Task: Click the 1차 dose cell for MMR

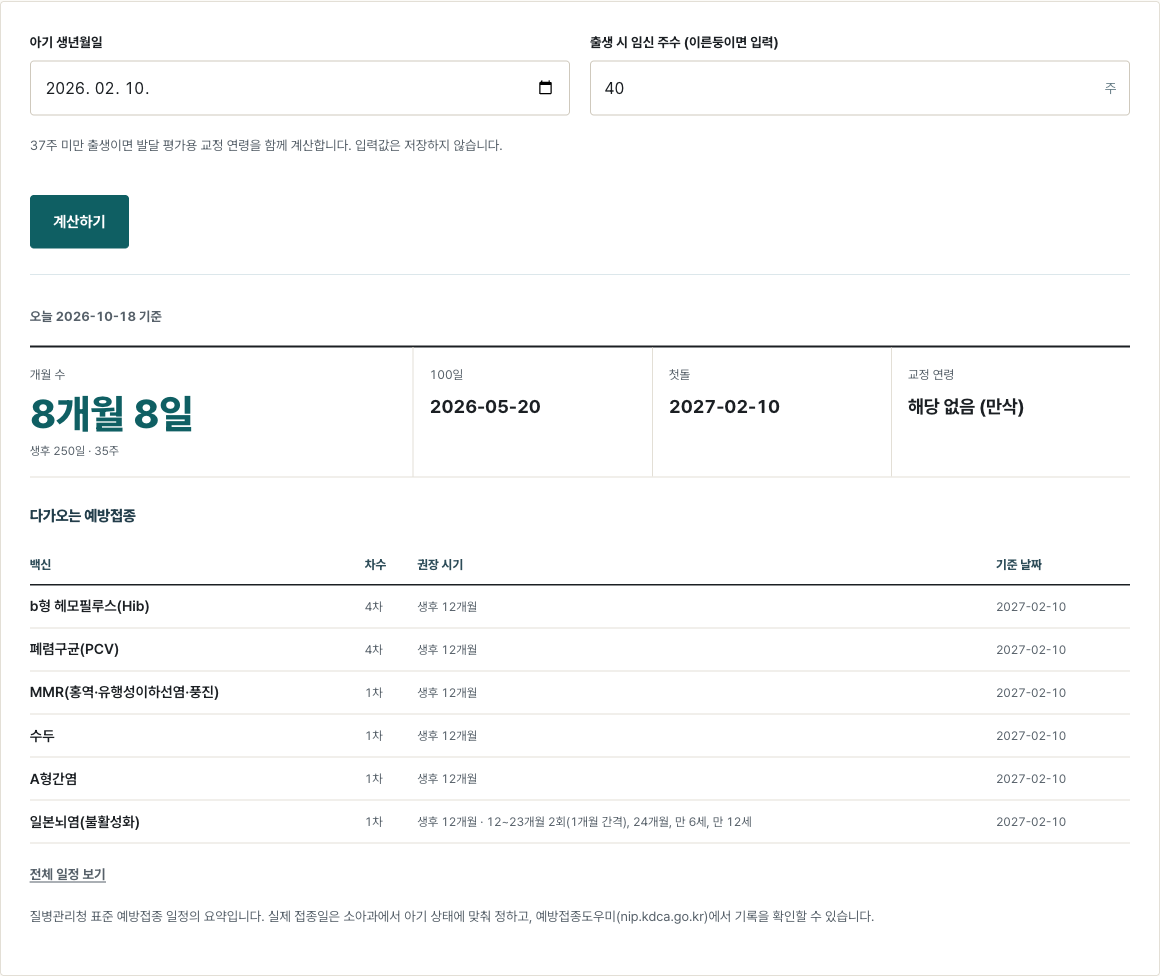Action: coord(374,693)
